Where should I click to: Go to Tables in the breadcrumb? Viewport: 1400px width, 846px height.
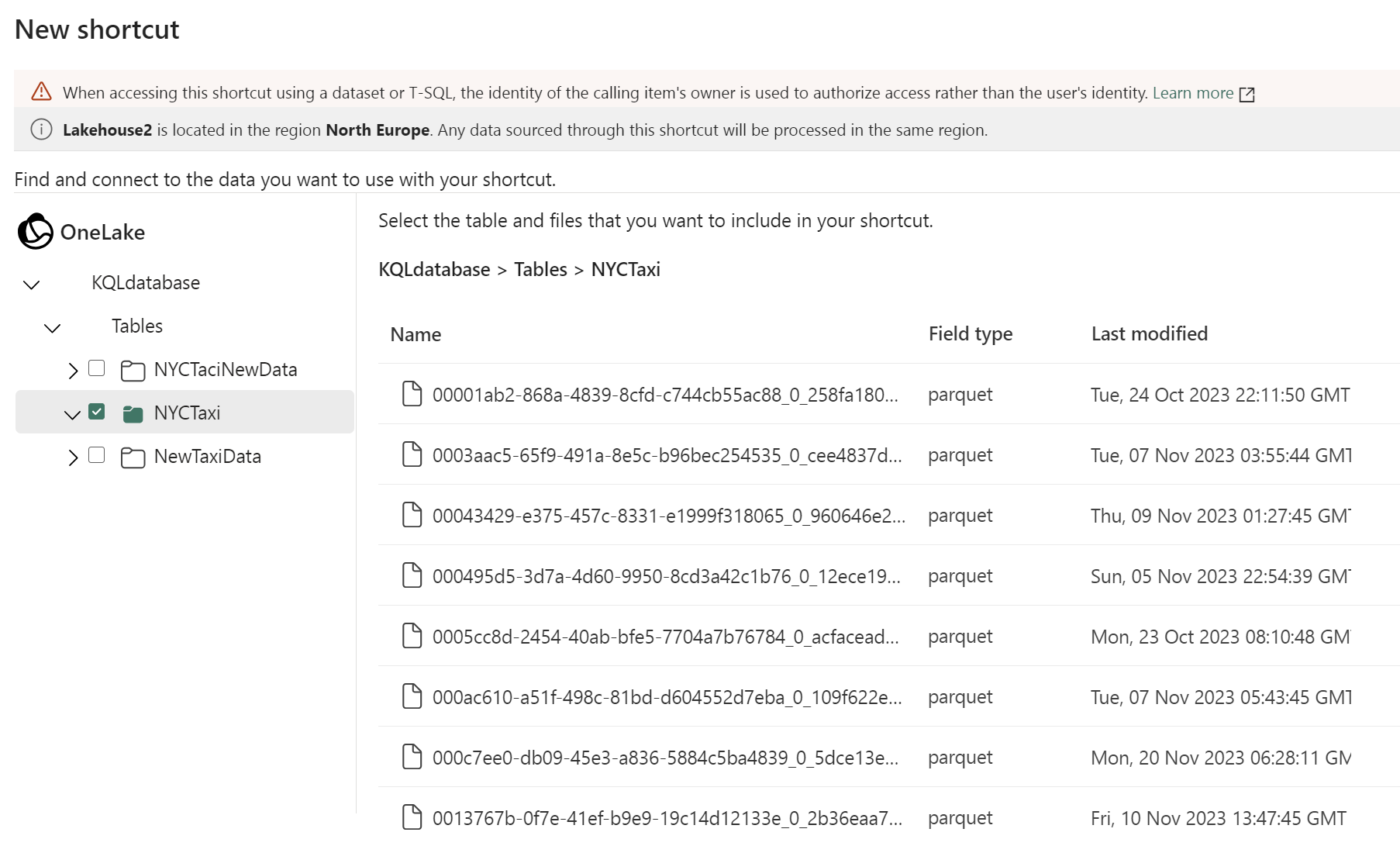tap(540, 269)
